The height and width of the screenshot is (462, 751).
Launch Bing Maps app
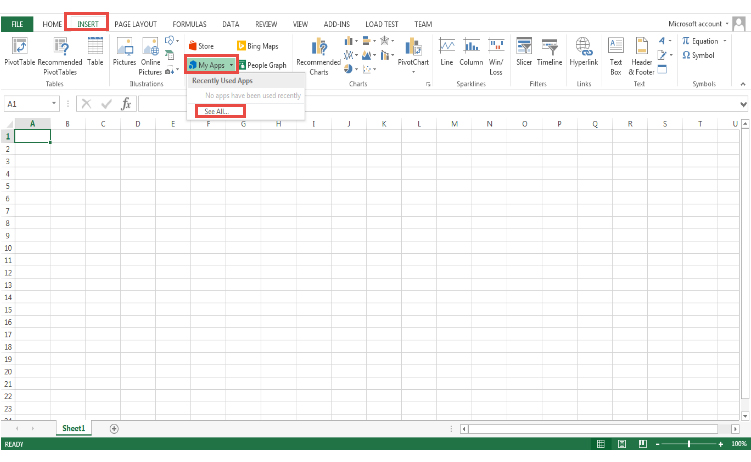coord(258,46)
